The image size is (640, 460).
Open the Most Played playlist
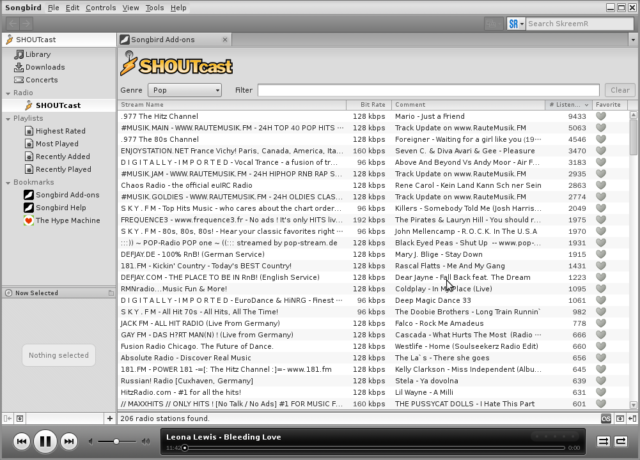coord(51,144)
